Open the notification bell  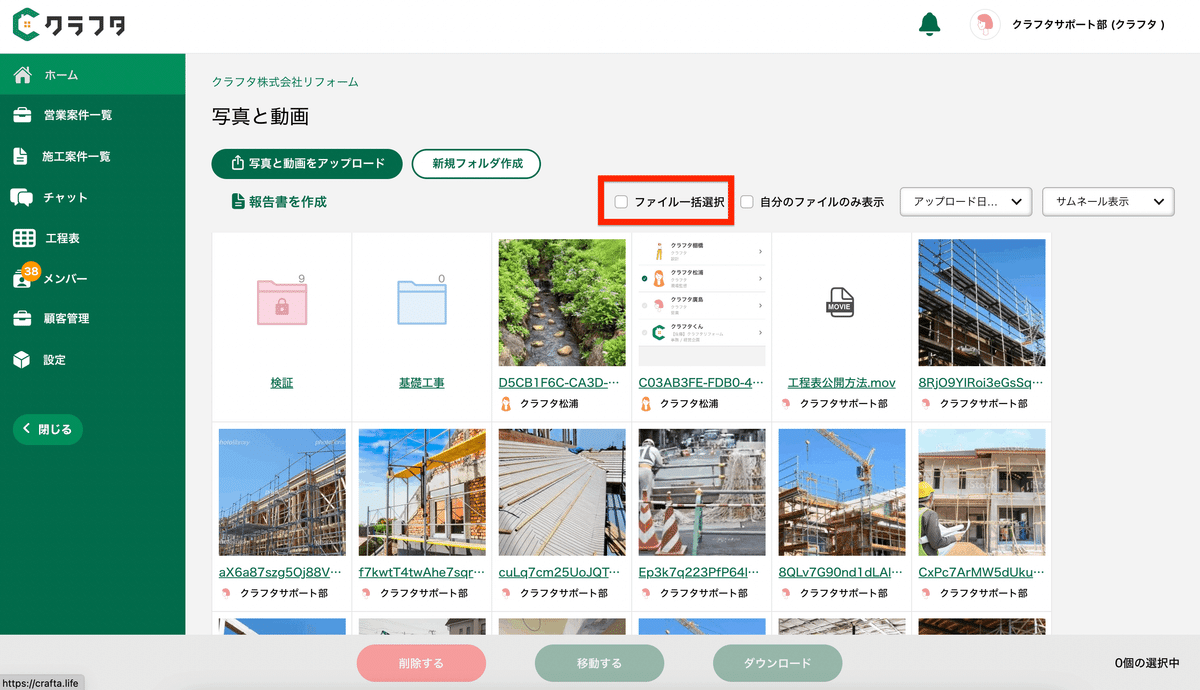pos(929,24)
